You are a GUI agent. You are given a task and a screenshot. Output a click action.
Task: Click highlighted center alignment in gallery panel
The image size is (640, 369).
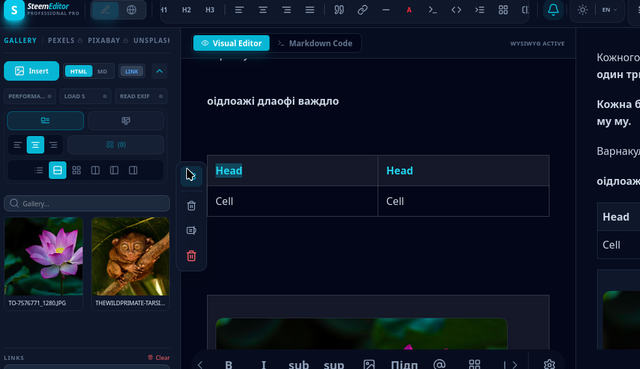(x=36, y=145)
